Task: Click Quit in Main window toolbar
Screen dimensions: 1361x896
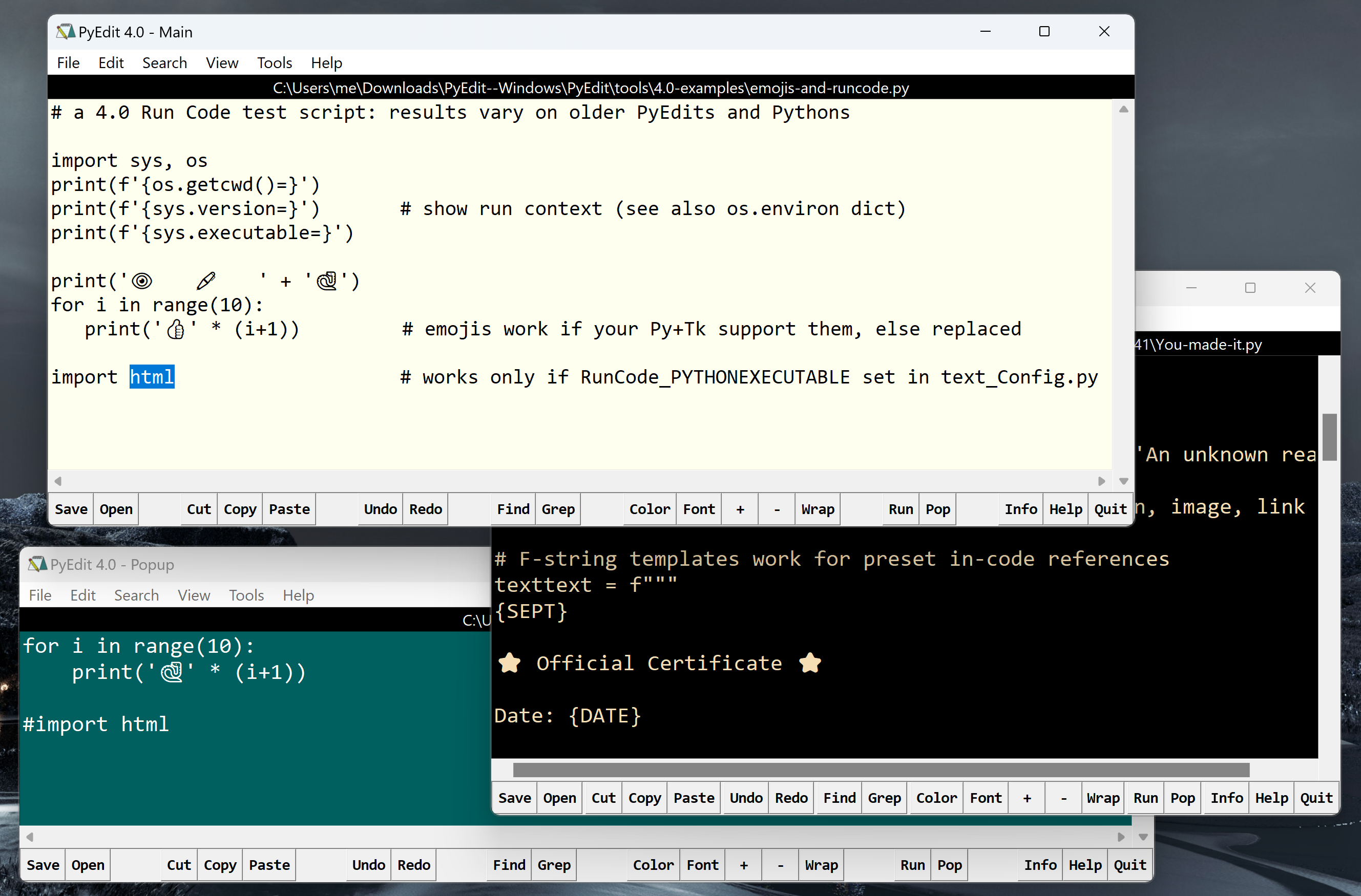Action: point(1110,508)
